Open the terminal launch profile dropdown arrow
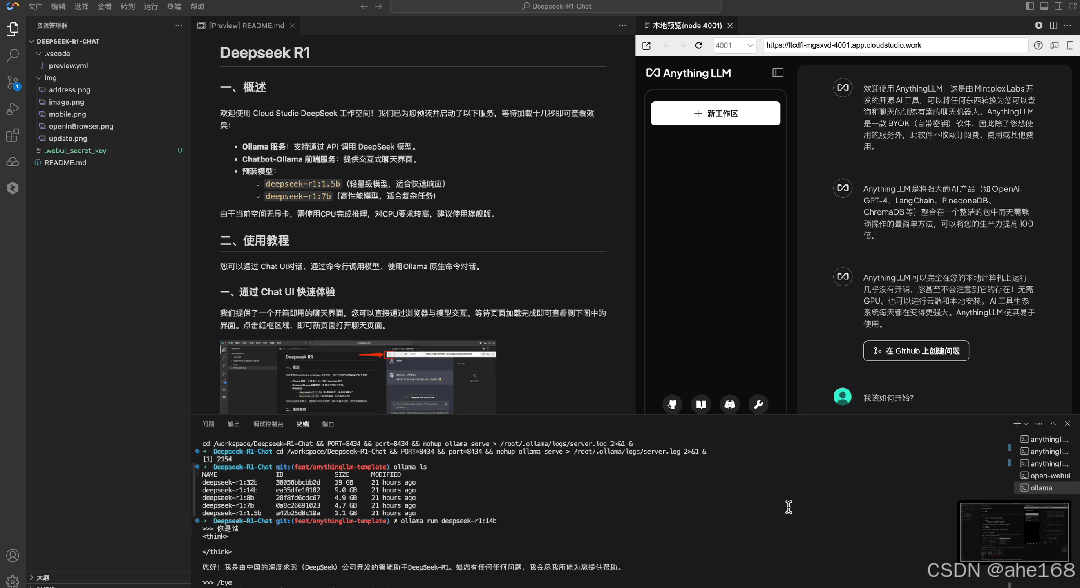 tap(1026, 424)
